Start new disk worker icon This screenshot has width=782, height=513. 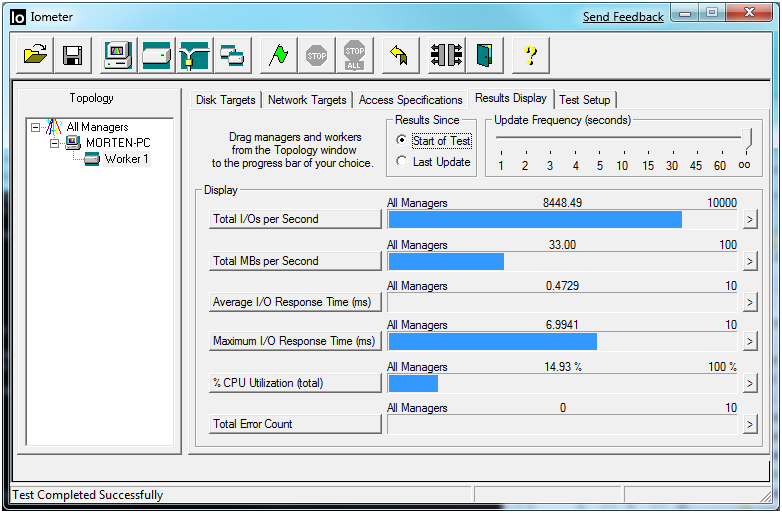coord(157,55)
